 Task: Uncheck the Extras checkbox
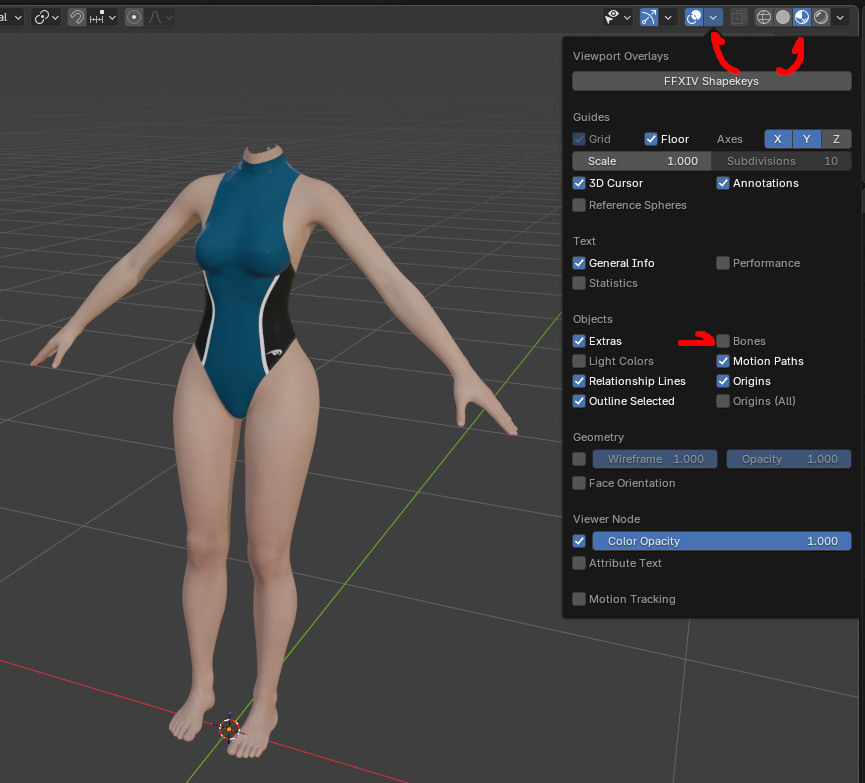[579, 341]
